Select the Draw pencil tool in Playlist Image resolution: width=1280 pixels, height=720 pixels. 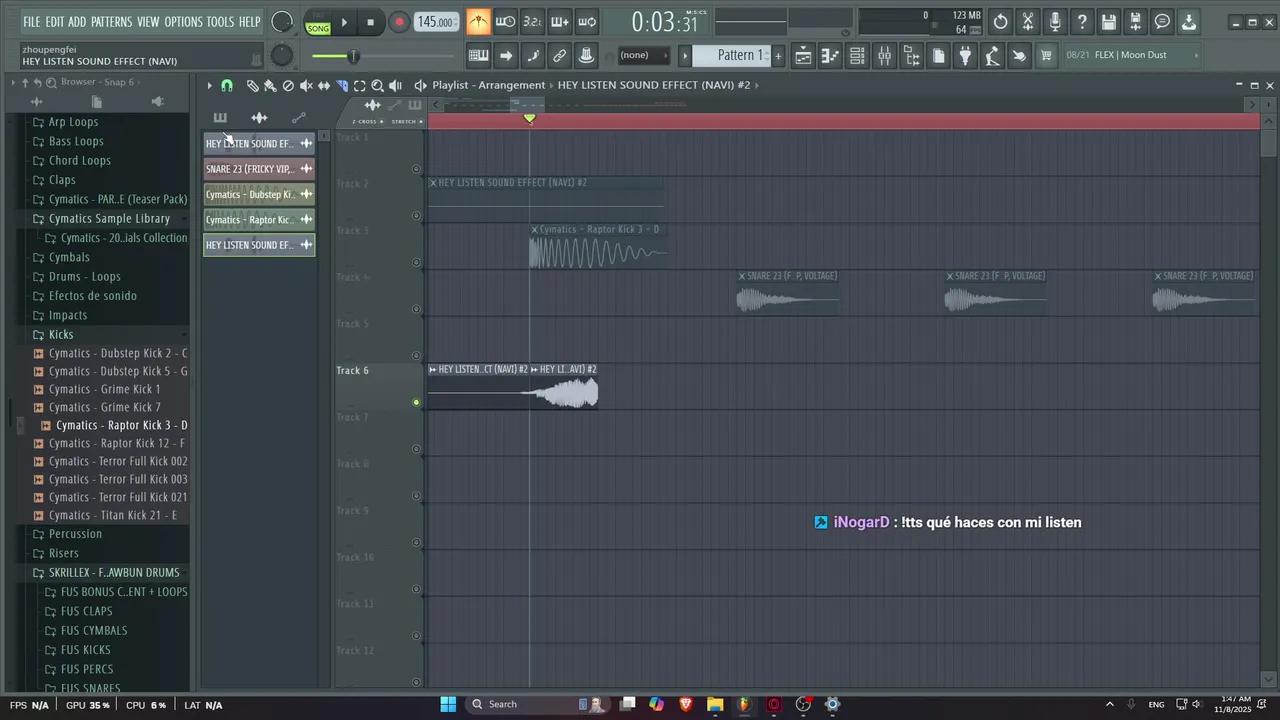point(253,86)
